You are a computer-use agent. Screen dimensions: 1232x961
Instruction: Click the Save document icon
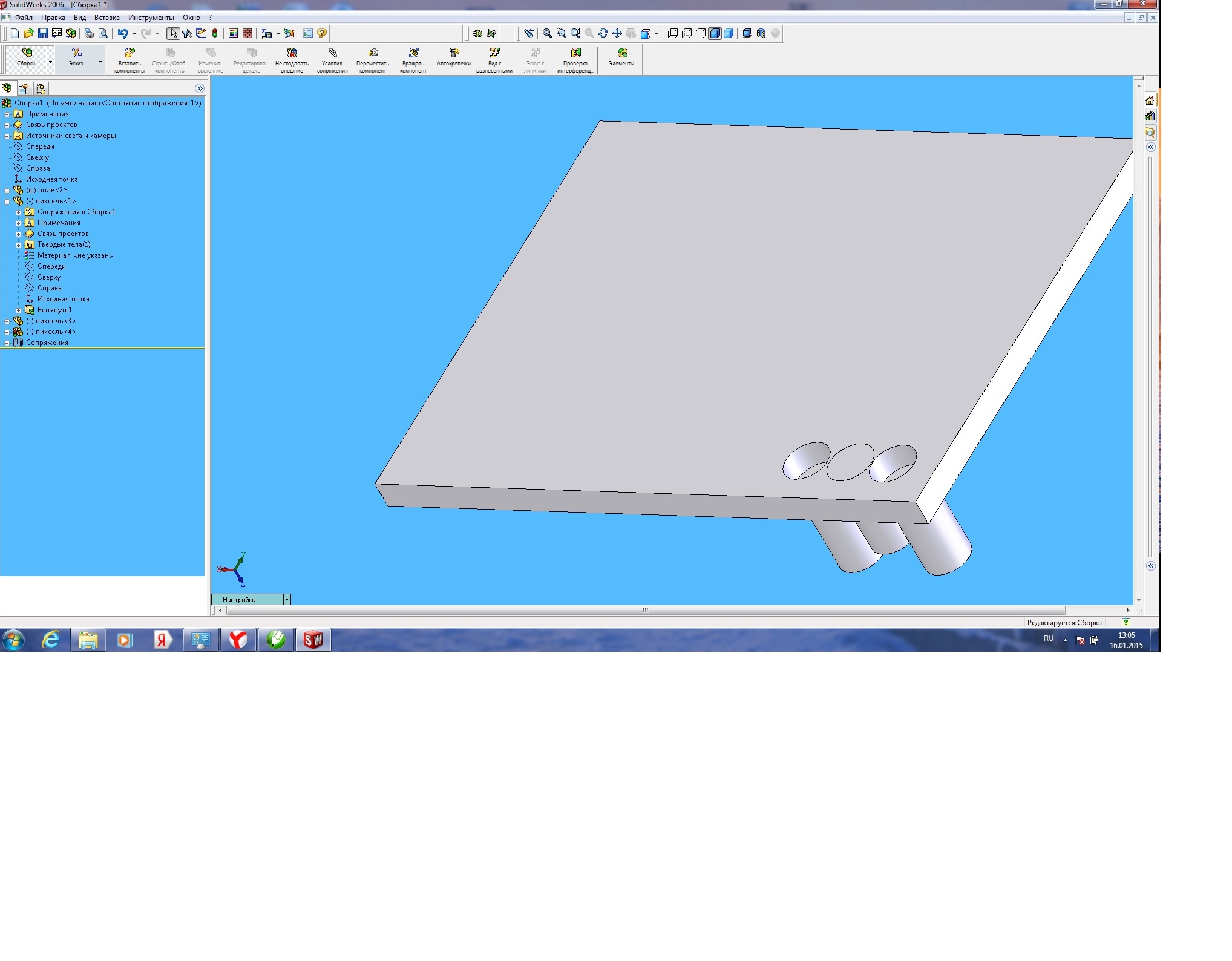pyautogui.click(x=43, y=33)
